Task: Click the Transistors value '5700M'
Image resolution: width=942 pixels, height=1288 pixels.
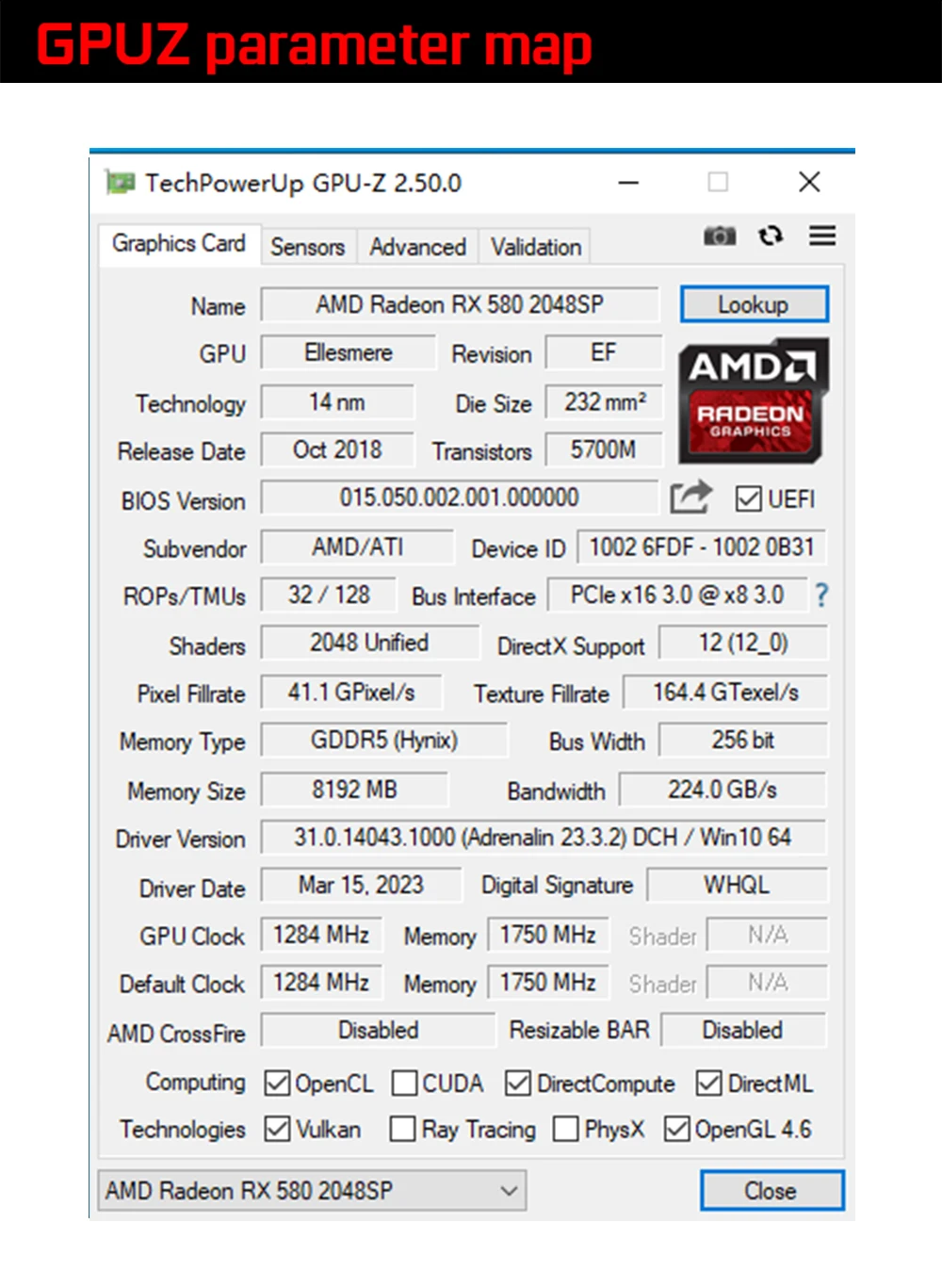Action: 604,449
